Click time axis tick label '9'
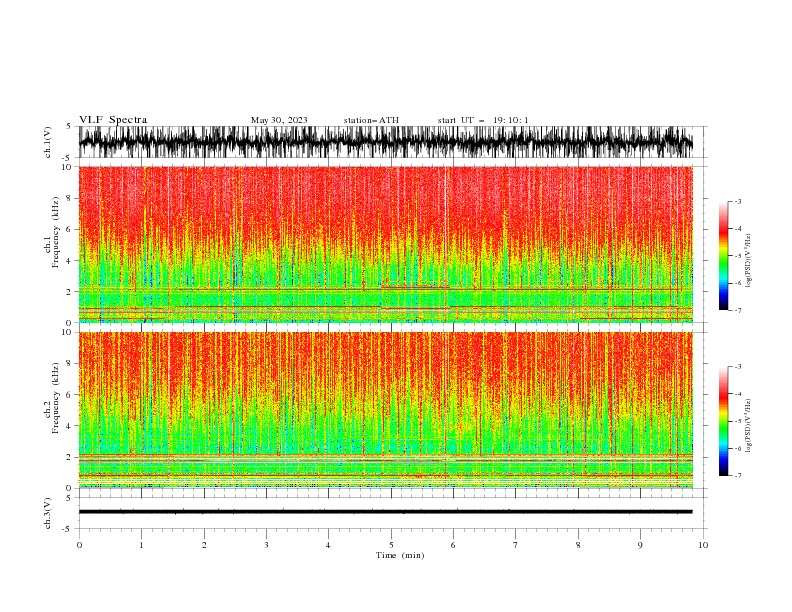 click(640, 545)
